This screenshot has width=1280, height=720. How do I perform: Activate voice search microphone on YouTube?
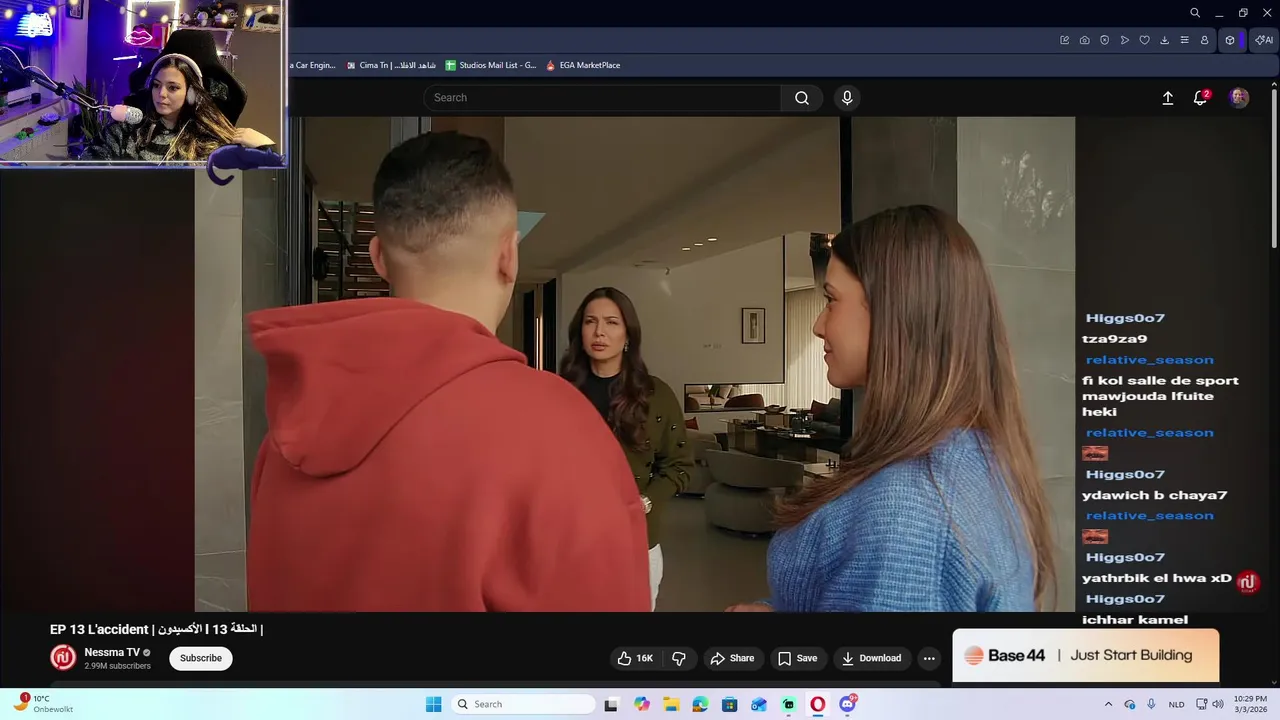[x=847, y=98]
